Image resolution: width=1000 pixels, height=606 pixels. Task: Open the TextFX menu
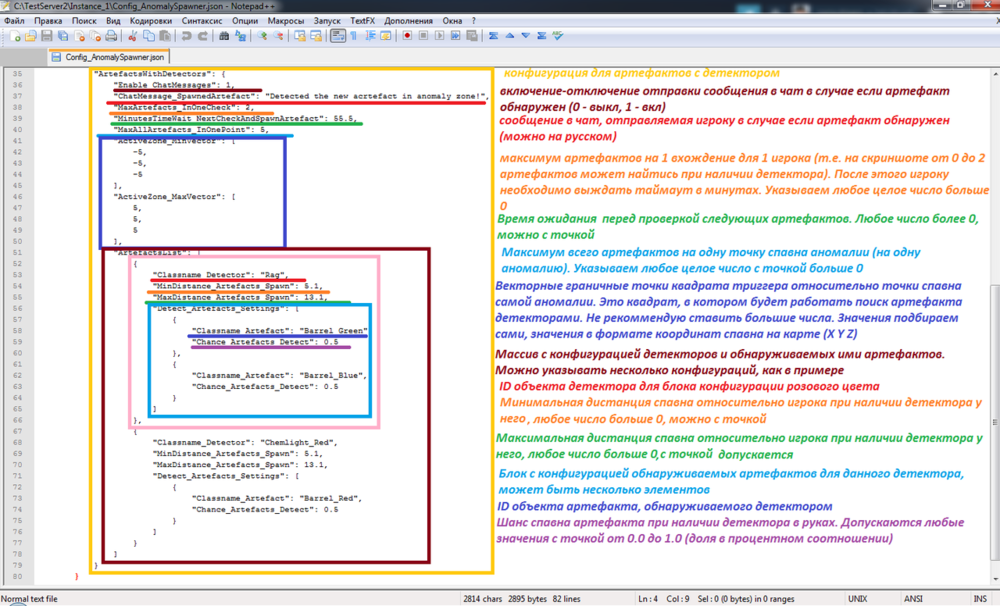(362, 20)
